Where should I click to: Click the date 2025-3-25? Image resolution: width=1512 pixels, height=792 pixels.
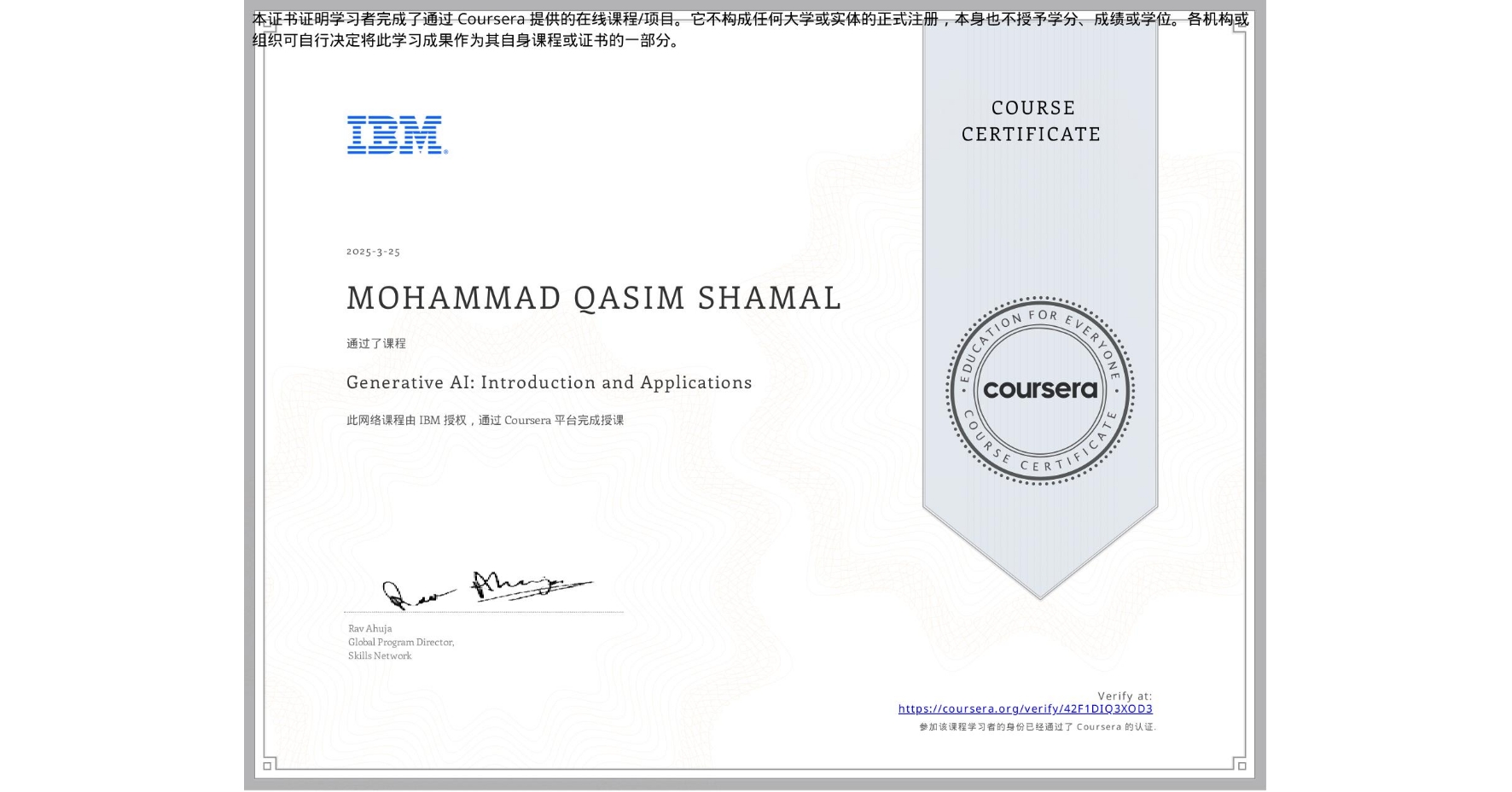373,252
